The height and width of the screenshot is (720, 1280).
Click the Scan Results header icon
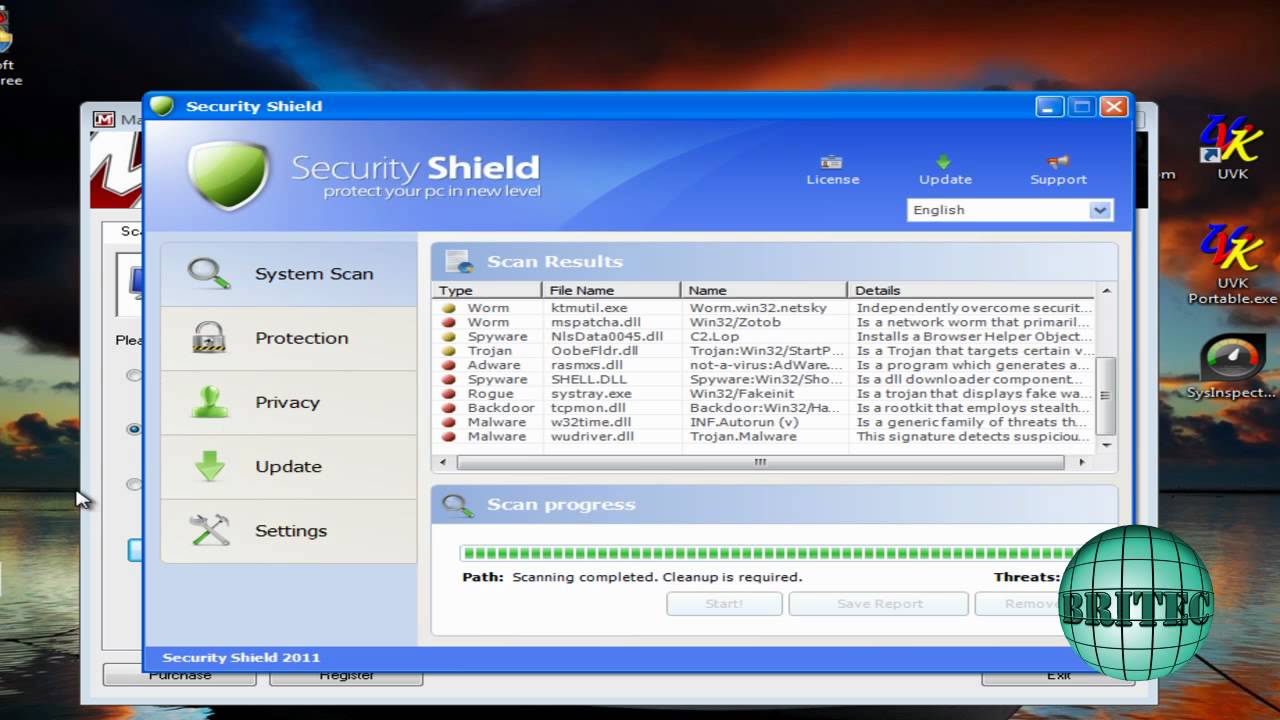point(459,262)
